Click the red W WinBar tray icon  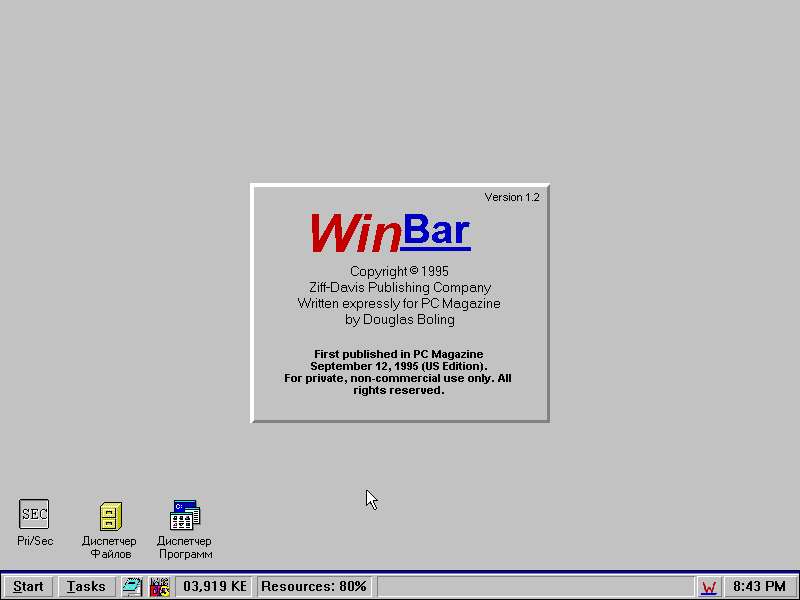[709, 587]
